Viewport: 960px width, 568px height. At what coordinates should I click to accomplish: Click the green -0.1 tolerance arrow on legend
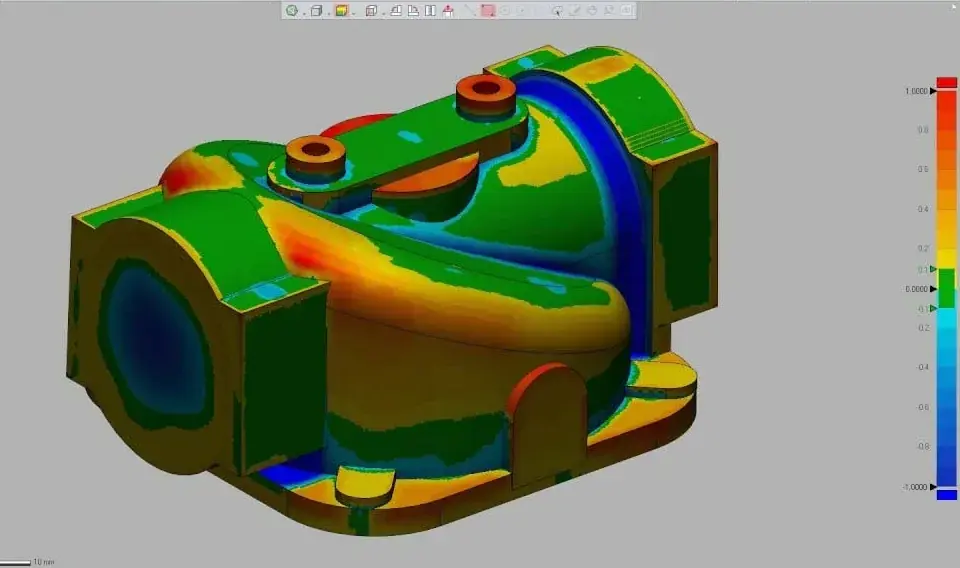pos(933,308)
